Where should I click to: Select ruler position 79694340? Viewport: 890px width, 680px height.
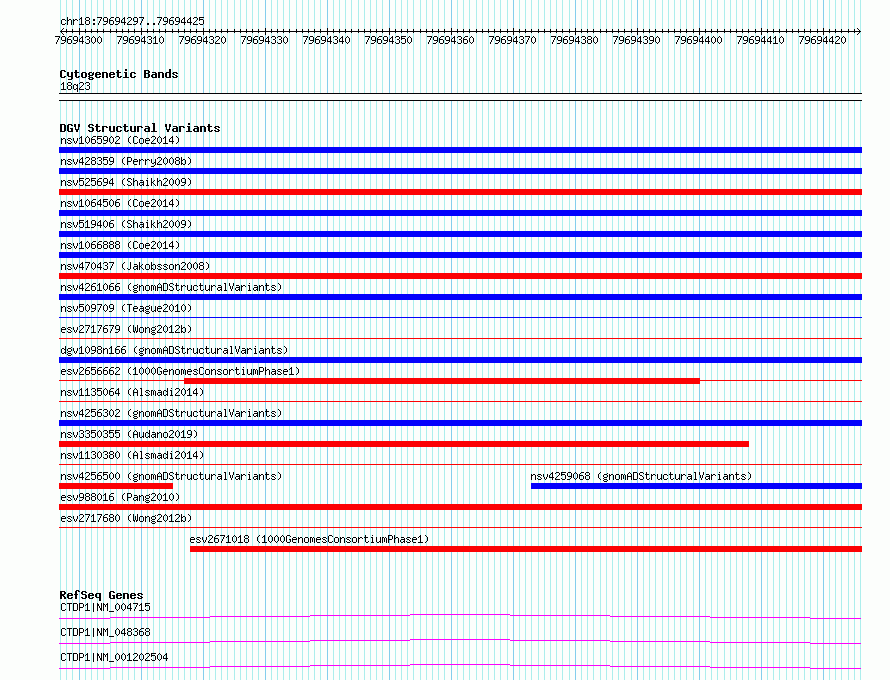[x=326, y=40]
